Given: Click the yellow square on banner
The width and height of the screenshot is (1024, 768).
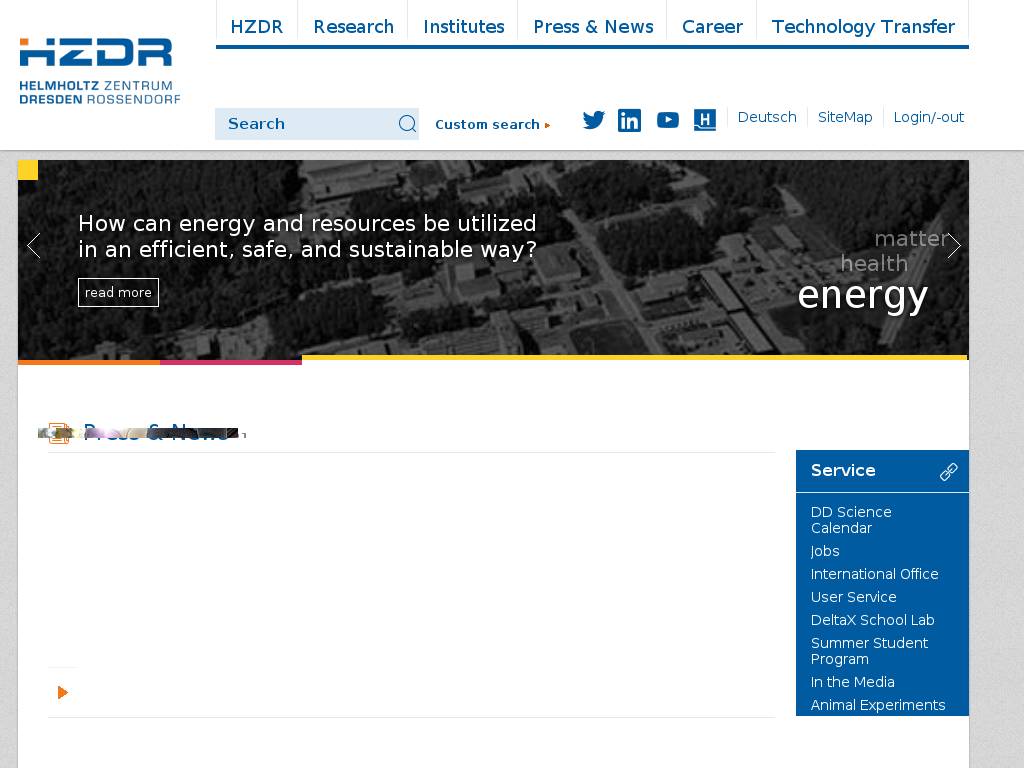Looking at the screenshot, I should [28, 170].
